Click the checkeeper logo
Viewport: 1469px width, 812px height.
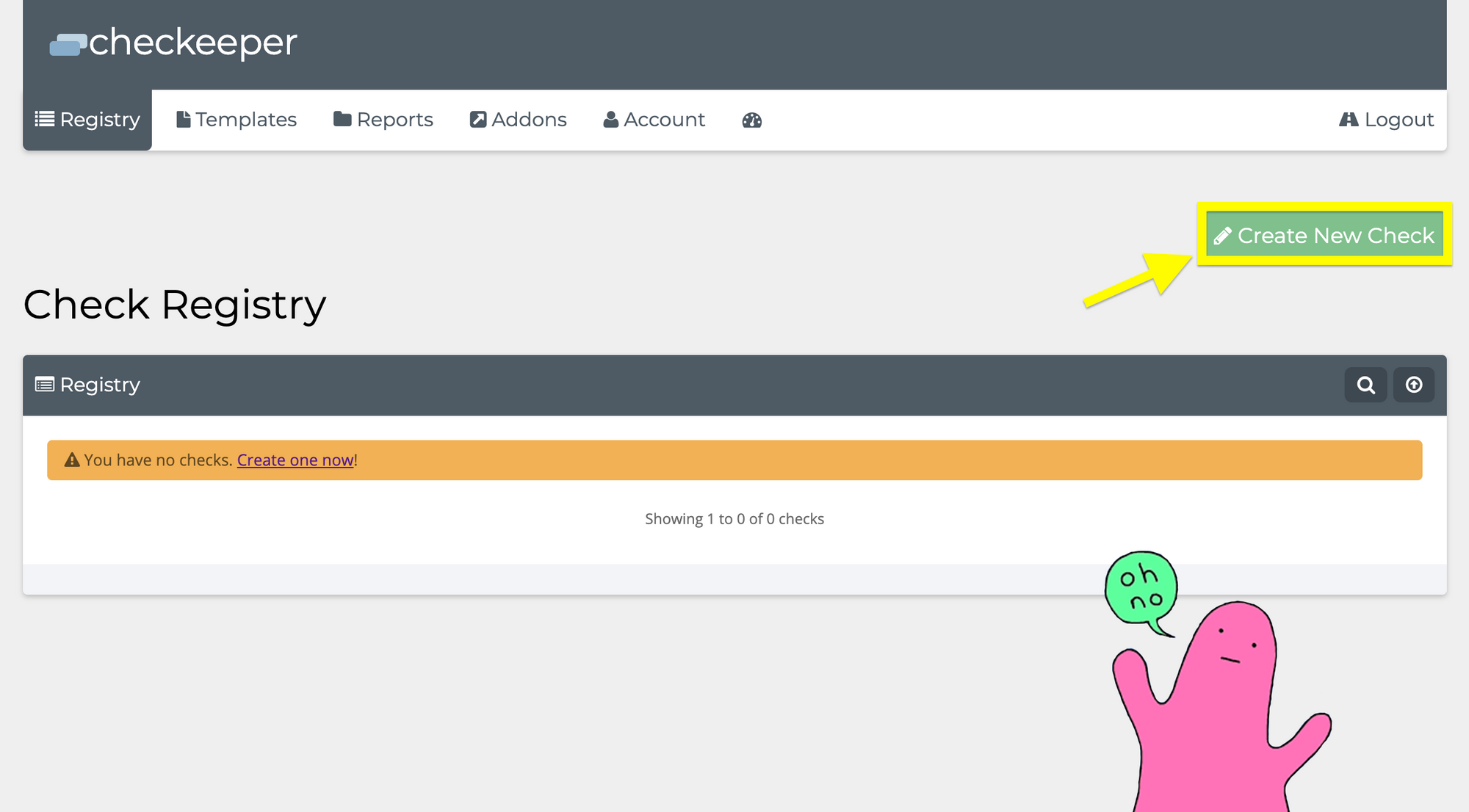click(173, 43)
